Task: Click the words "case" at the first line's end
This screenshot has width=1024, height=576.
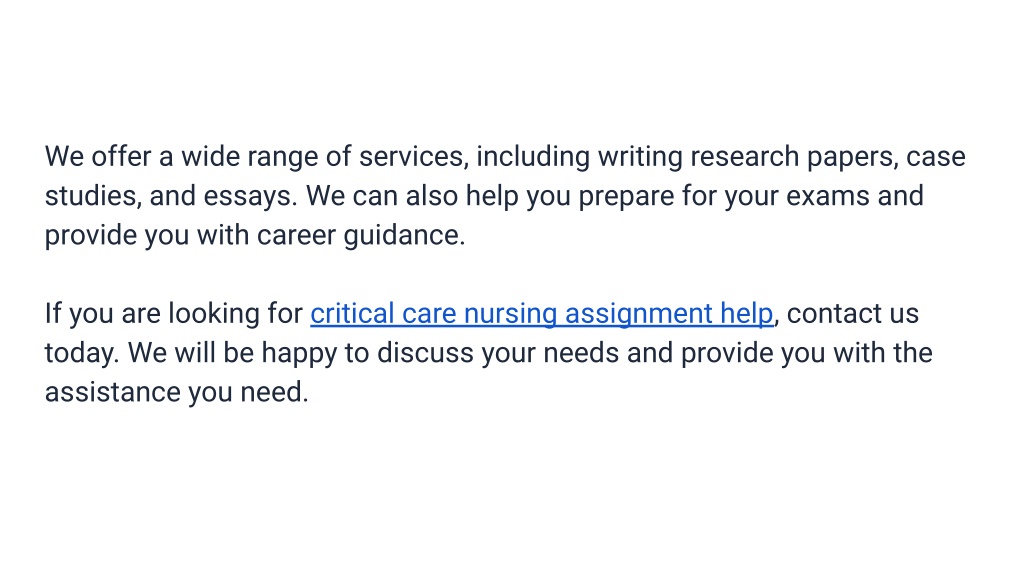Action: pyautogui.click(x=936, y=157)
